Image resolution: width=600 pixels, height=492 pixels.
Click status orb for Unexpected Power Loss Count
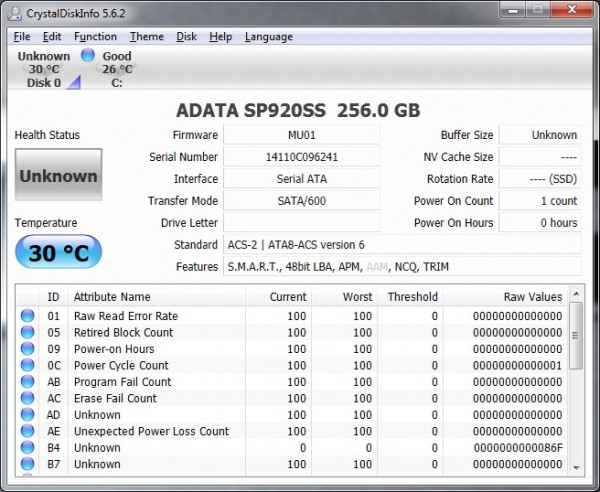tap(27, 431)
